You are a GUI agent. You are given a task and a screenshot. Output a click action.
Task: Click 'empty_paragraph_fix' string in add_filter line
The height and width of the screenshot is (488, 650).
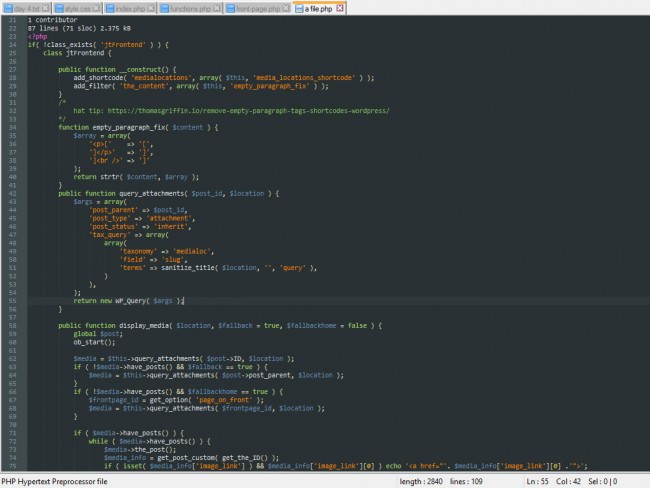pos(270,86)
